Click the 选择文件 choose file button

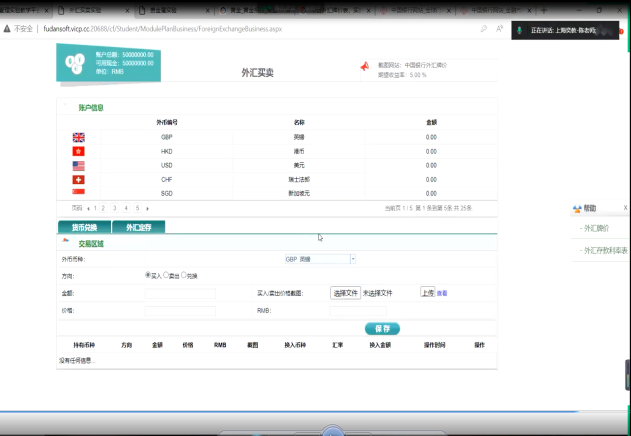(x=345, y=293)
